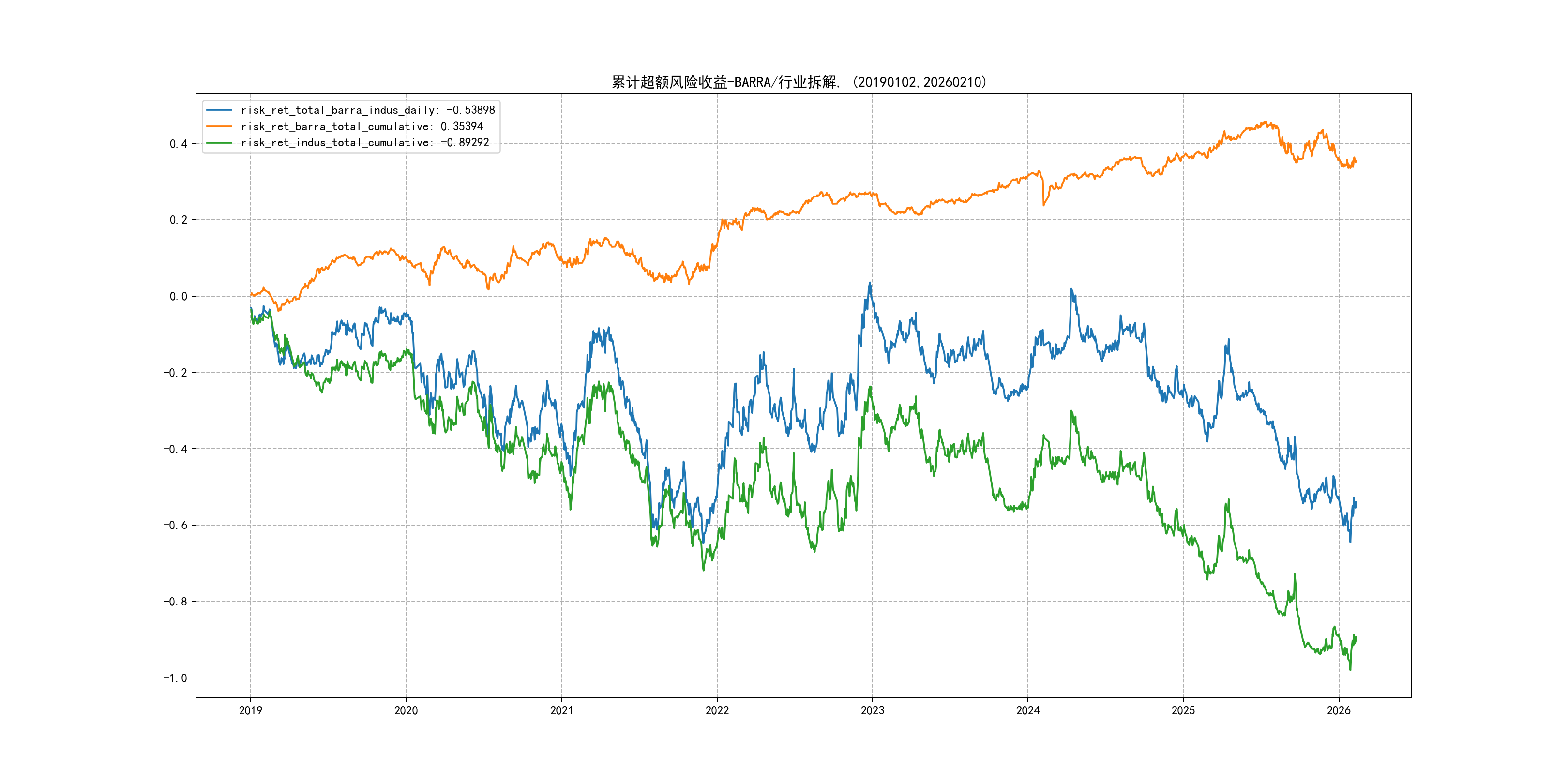Click the 2021 x-axis tick label
This screenshot has width=1568, height=784.
[561, 710]
